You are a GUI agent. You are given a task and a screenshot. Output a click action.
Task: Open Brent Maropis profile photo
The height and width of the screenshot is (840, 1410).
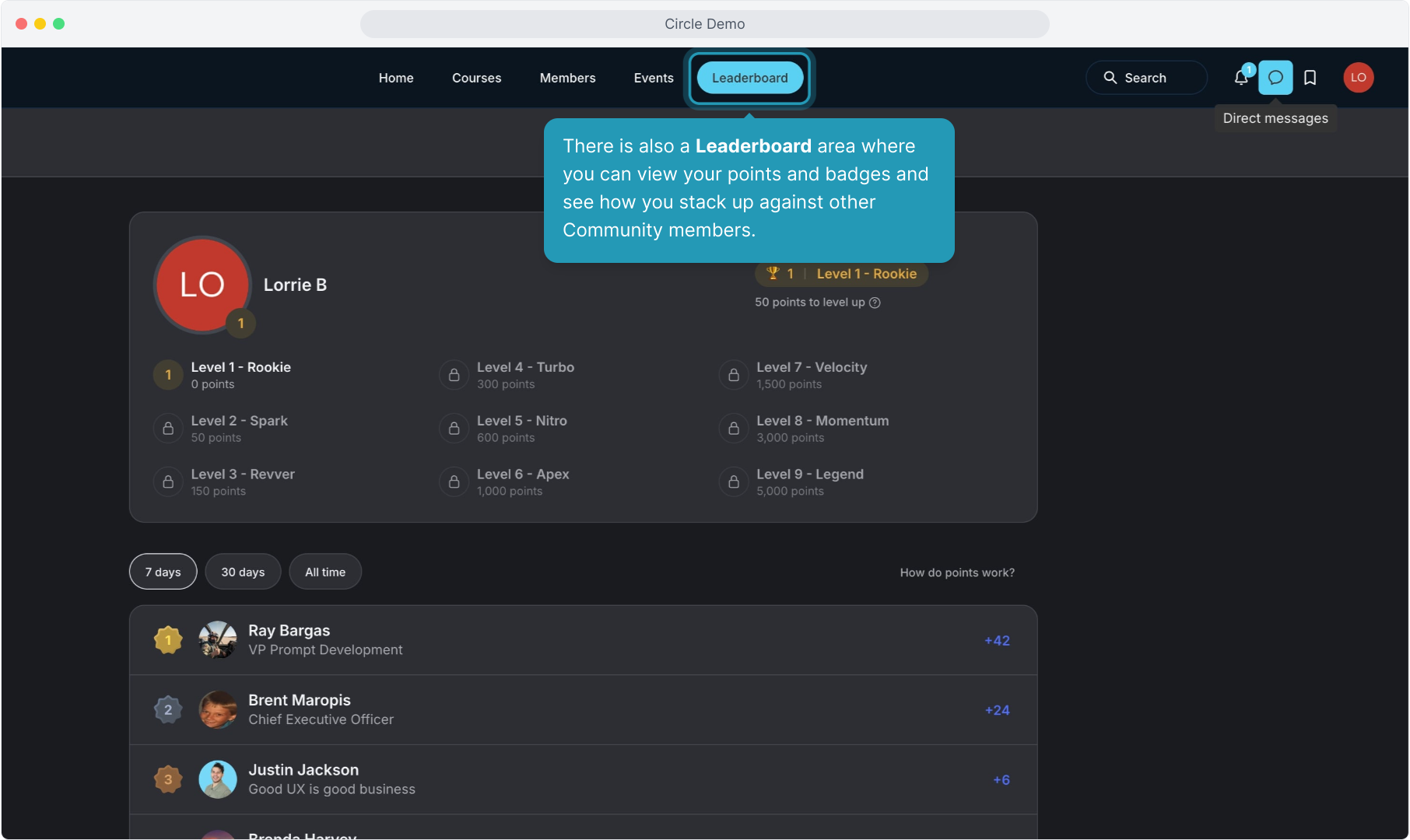click(x=218, y=709)
